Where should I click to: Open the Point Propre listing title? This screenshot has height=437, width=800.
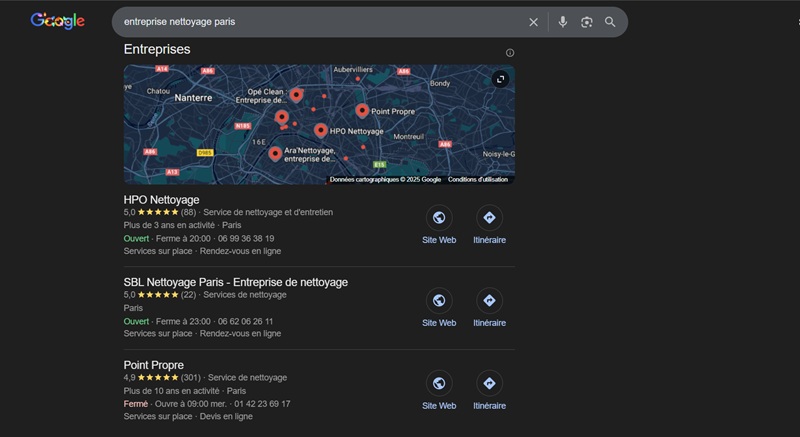(154, 365)
